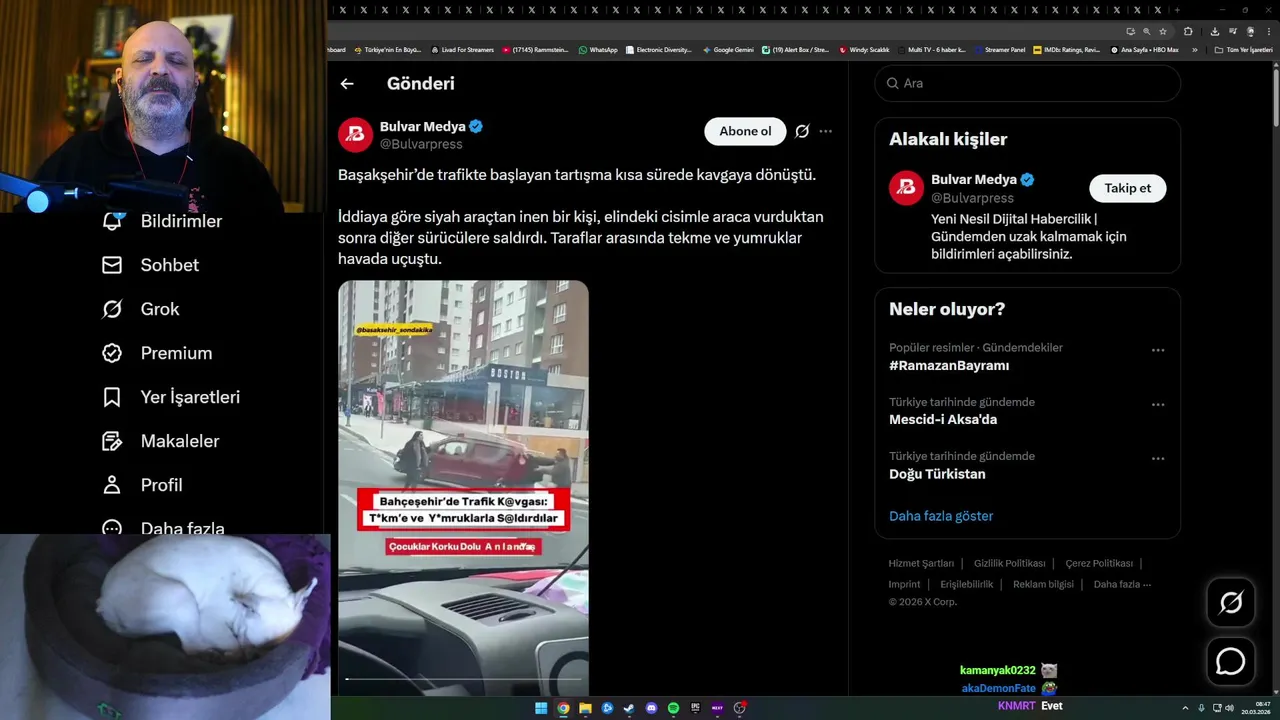Open Spotify from the taskbar
The image size is (1280, 720).
point(673,708)
